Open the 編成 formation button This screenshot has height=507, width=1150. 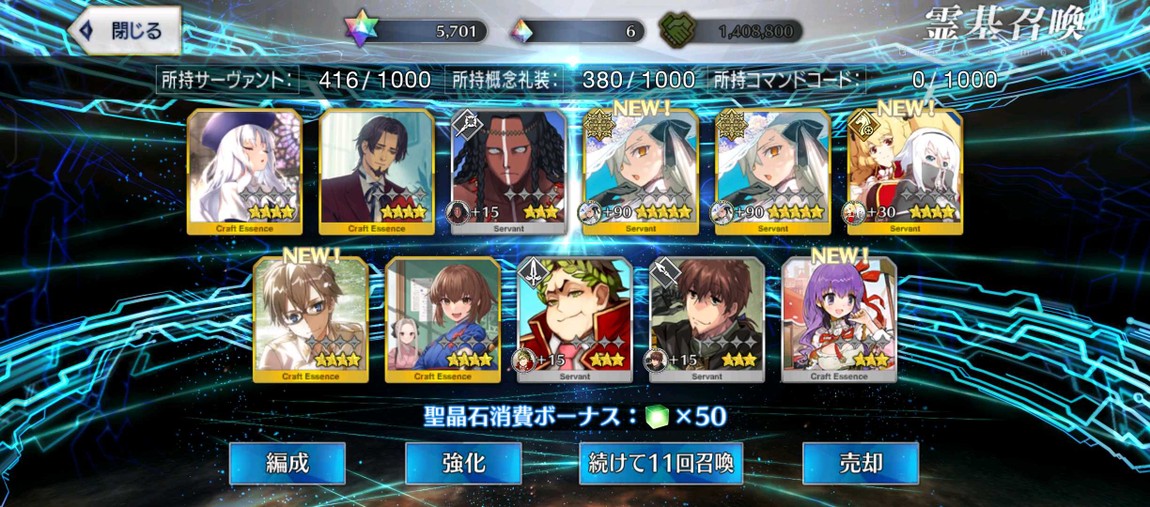pos(287,463)
